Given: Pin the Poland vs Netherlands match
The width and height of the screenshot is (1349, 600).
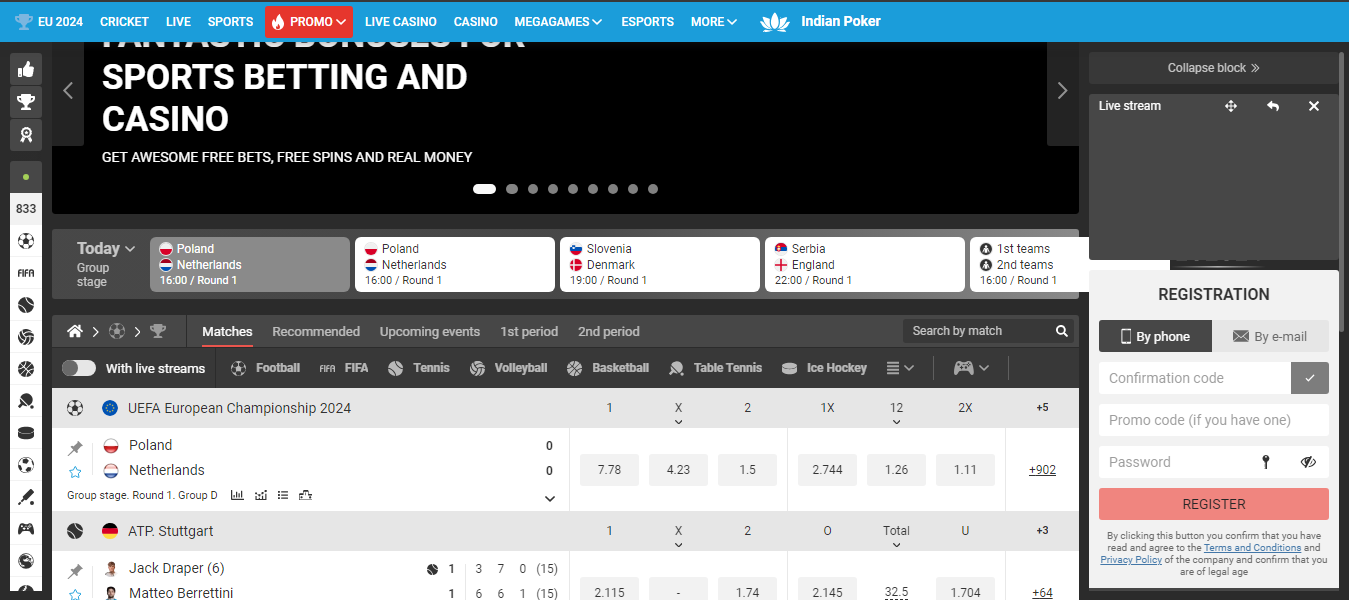Looking at the screenshot, I should (75, 448).
